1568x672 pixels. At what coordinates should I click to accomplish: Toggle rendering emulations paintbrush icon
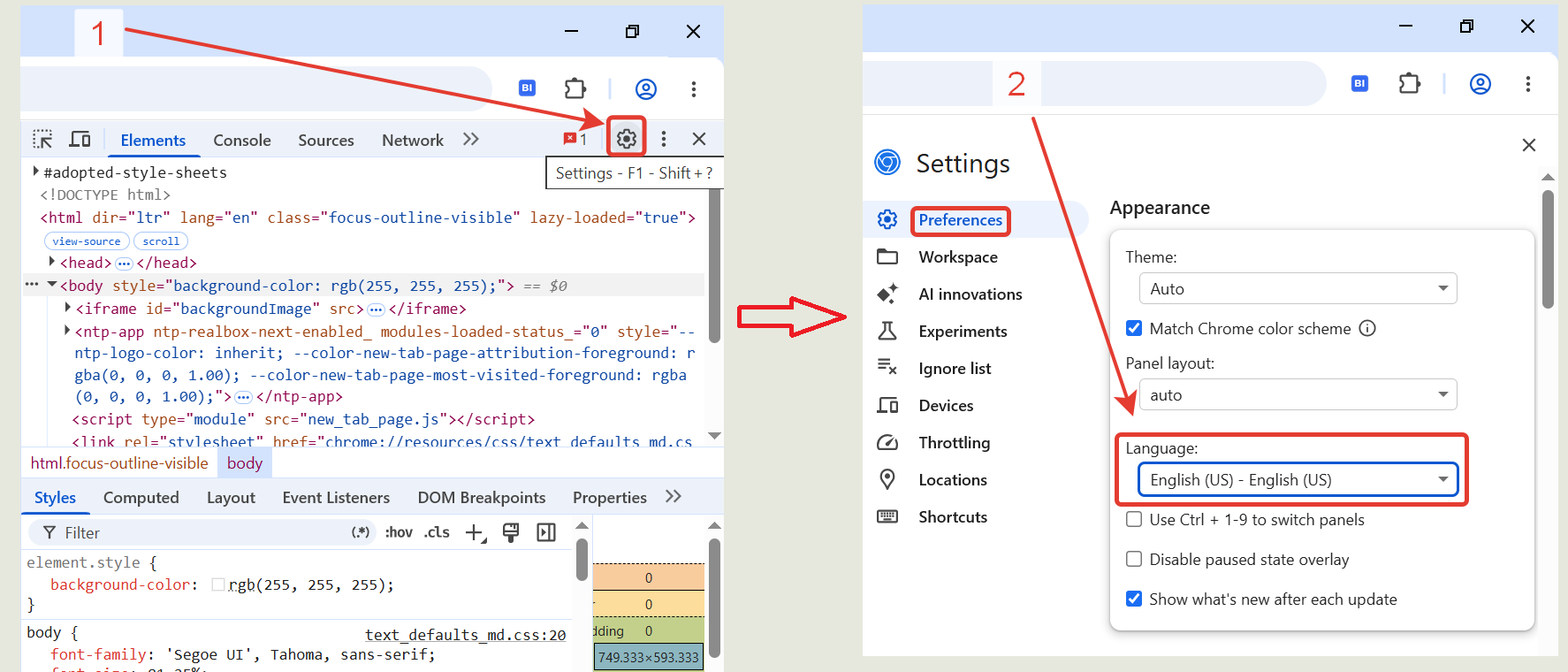[x=511, y=532]
